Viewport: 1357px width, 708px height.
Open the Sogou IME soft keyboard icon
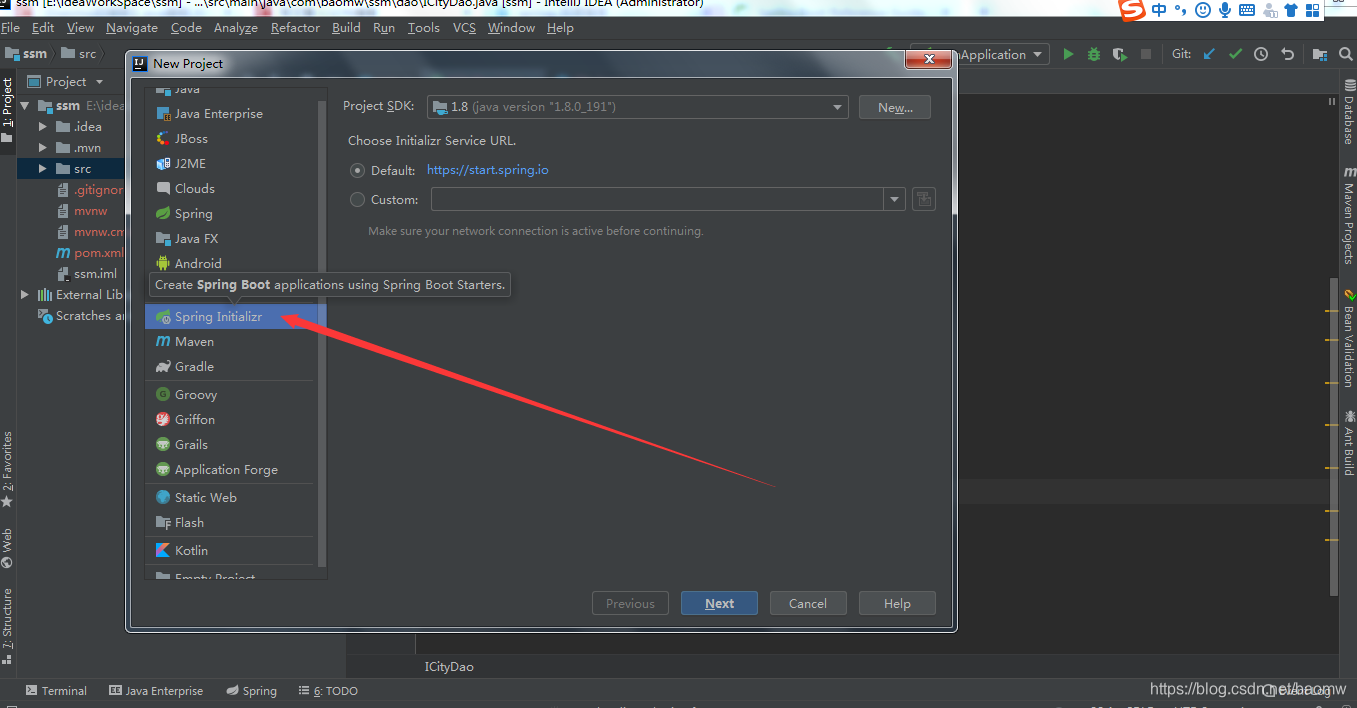1247,10
